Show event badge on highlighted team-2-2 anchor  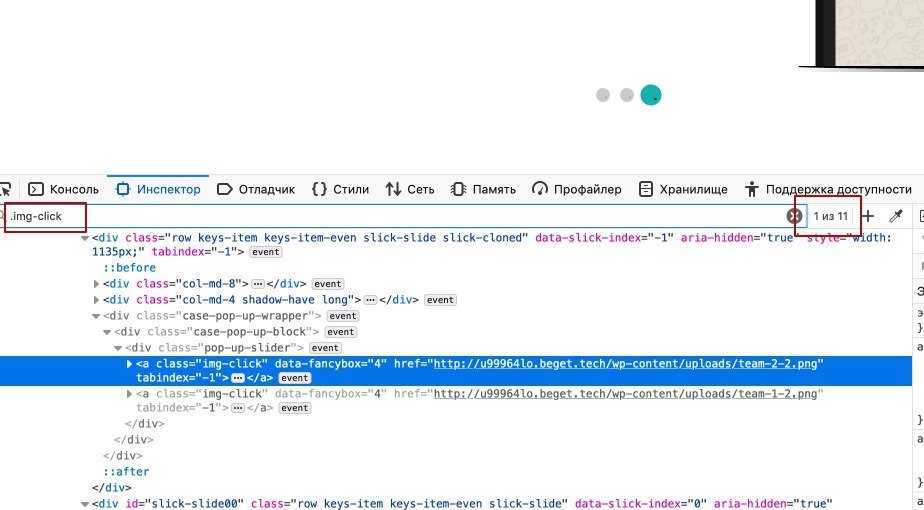point(294,379)
